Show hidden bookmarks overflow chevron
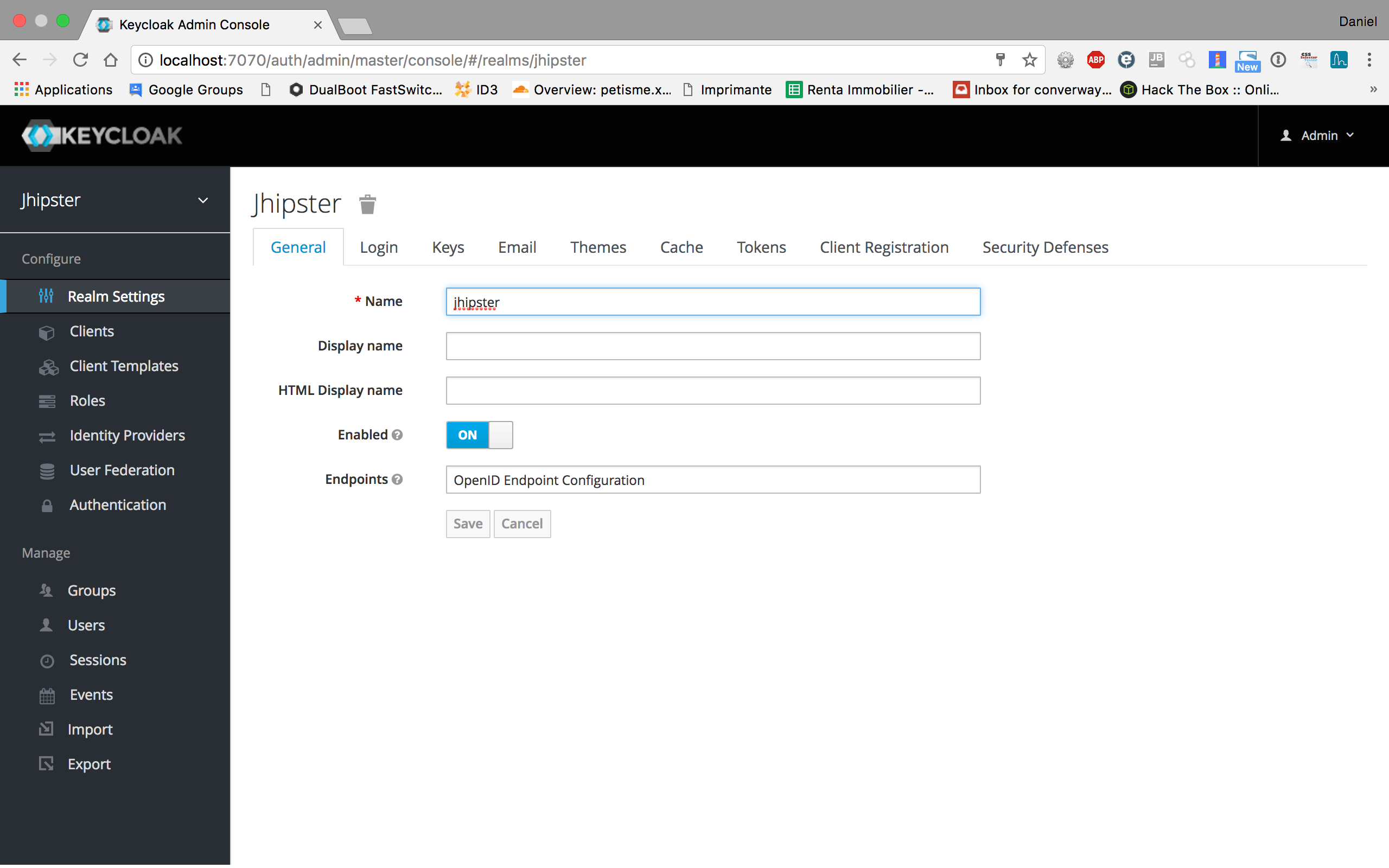This screenshot has height=868, width=1389. (x=1373, y=90)
